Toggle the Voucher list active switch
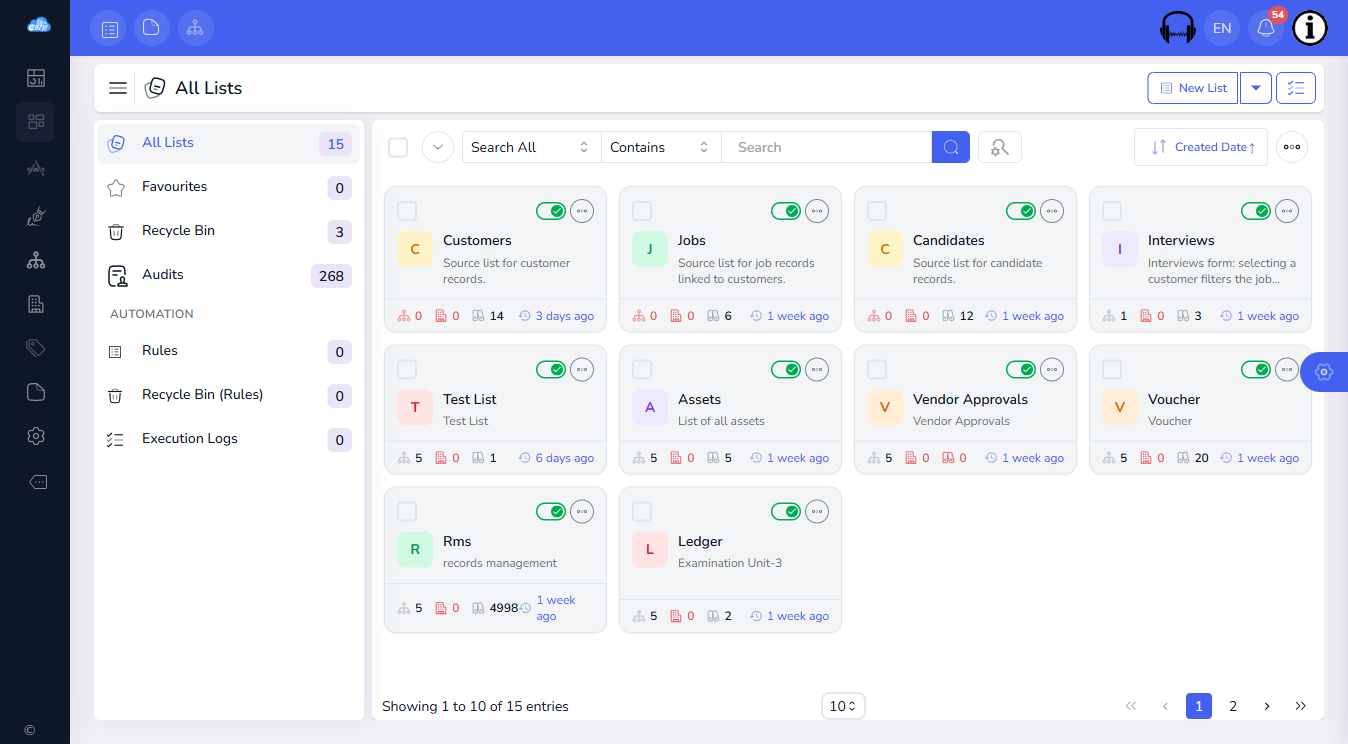The height and width of the screenshot is (744, 1348). click(1256, 370)
